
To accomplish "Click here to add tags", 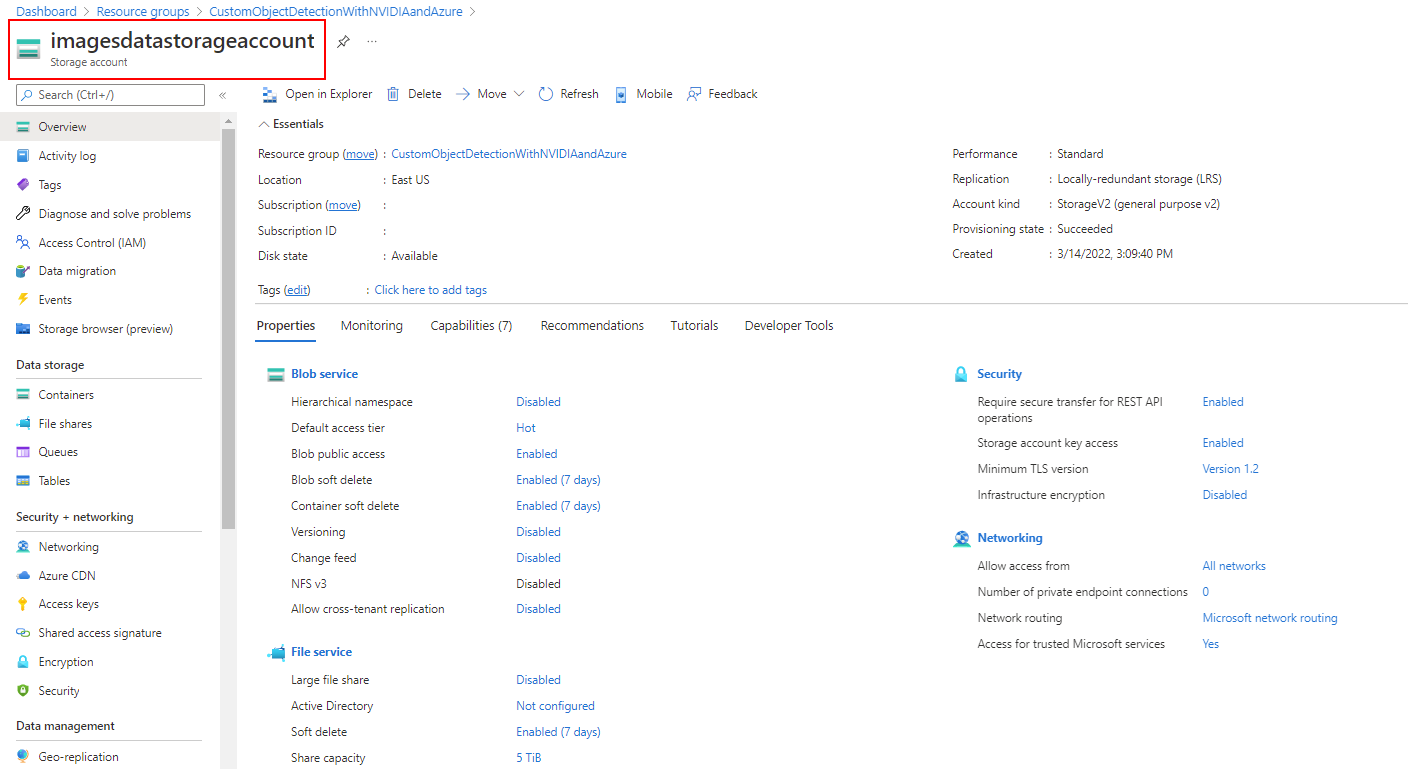I will pyautogui.click(x=431, y=290).
